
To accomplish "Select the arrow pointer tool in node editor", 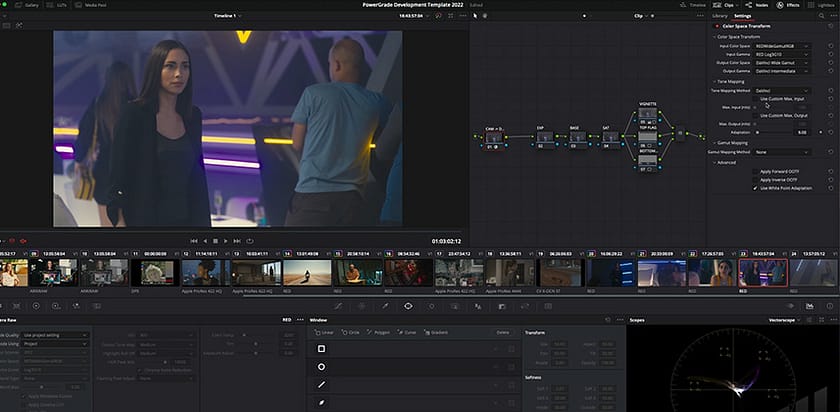I will coord(475,16).
